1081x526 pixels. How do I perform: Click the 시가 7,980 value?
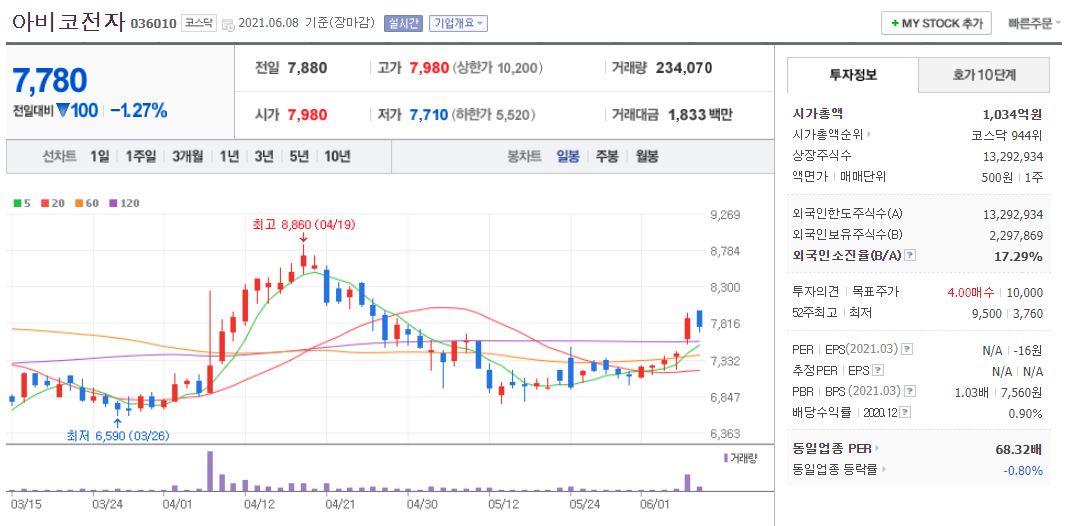pyautogui.click(x=307, y=115)
